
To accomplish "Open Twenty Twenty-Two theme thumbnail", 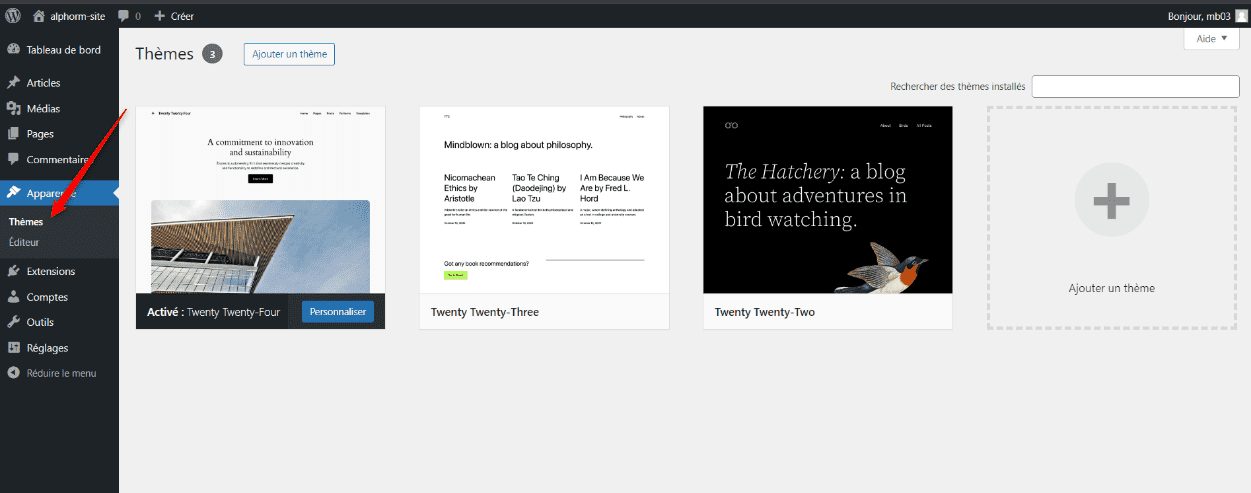I will click(828, 200).
